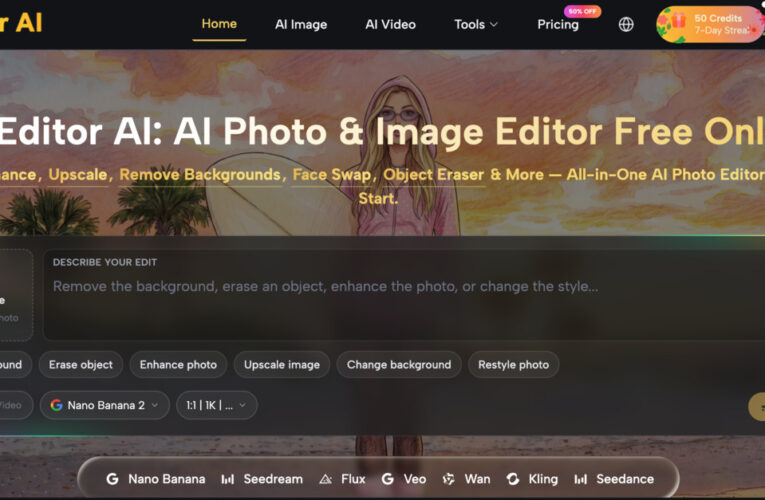
Task: Open the Pricing page
Action: tap(558, 24)
